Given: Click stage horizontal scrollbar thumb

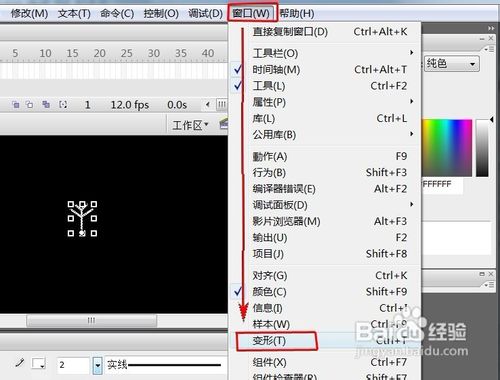Looking at the screenshot, I should (x=91, y=321).
